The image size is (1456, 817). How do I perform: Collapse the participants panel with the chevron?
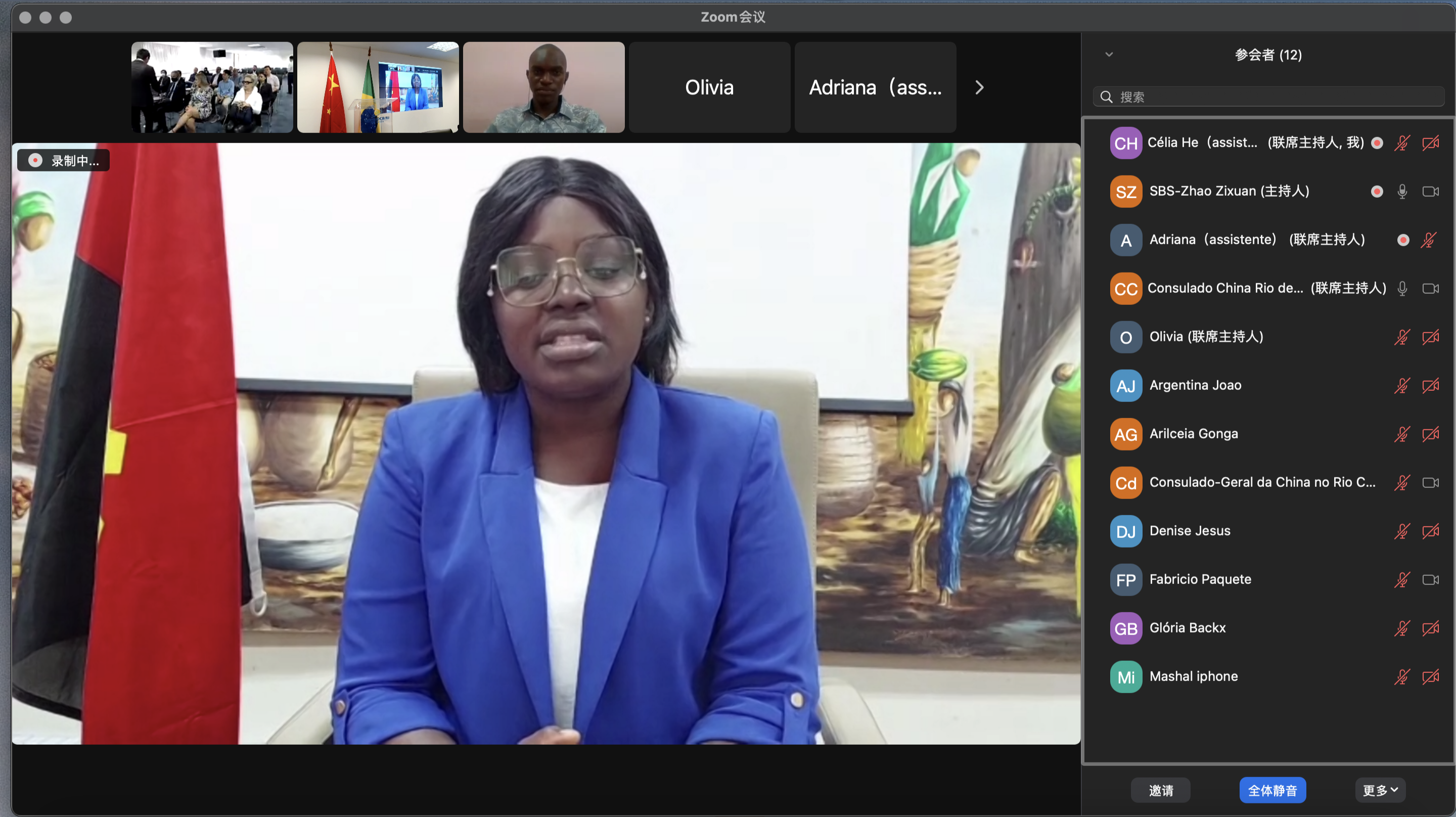tap(1109, 55)
